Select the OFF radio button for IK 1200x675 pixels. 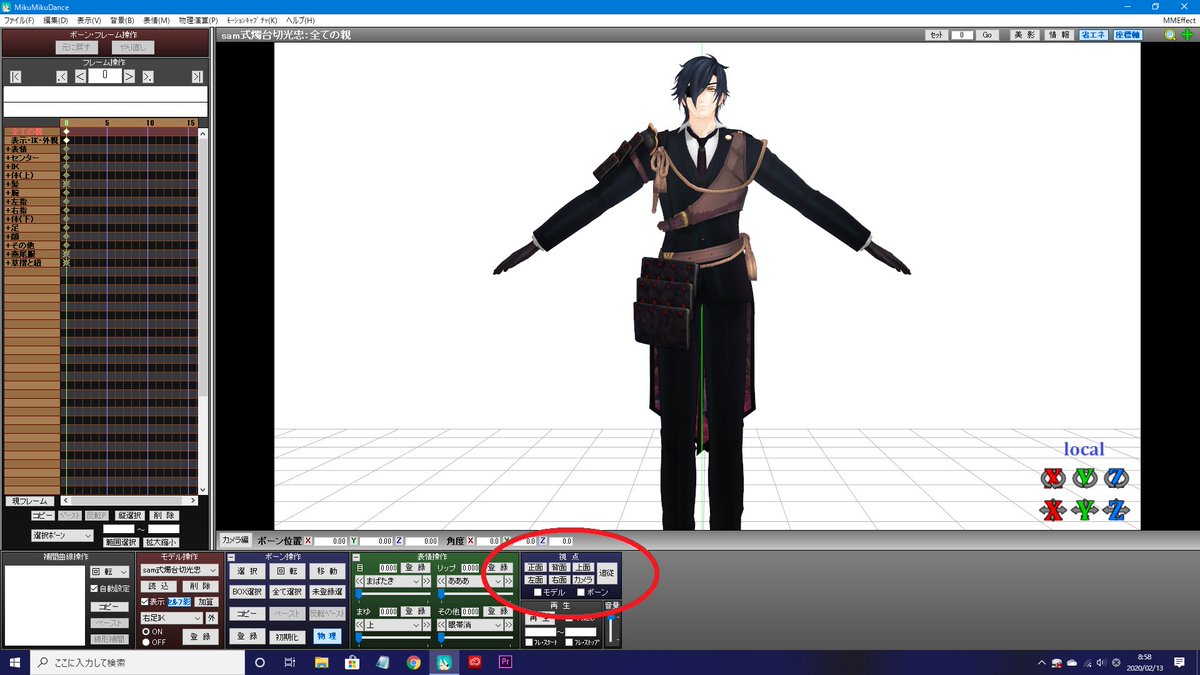click(x=145, y=641)
